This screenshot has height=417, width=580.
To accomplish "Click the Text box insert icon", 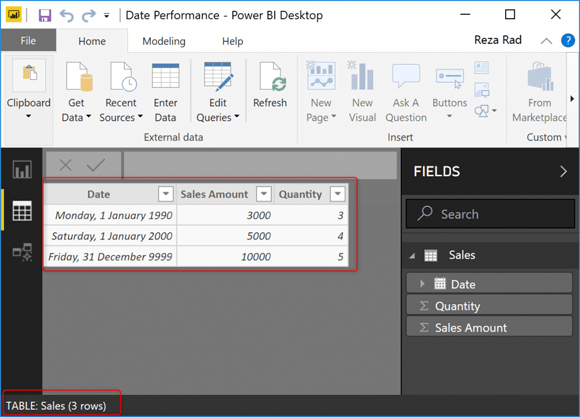I will pyautogui.click(x=481, y=67).
